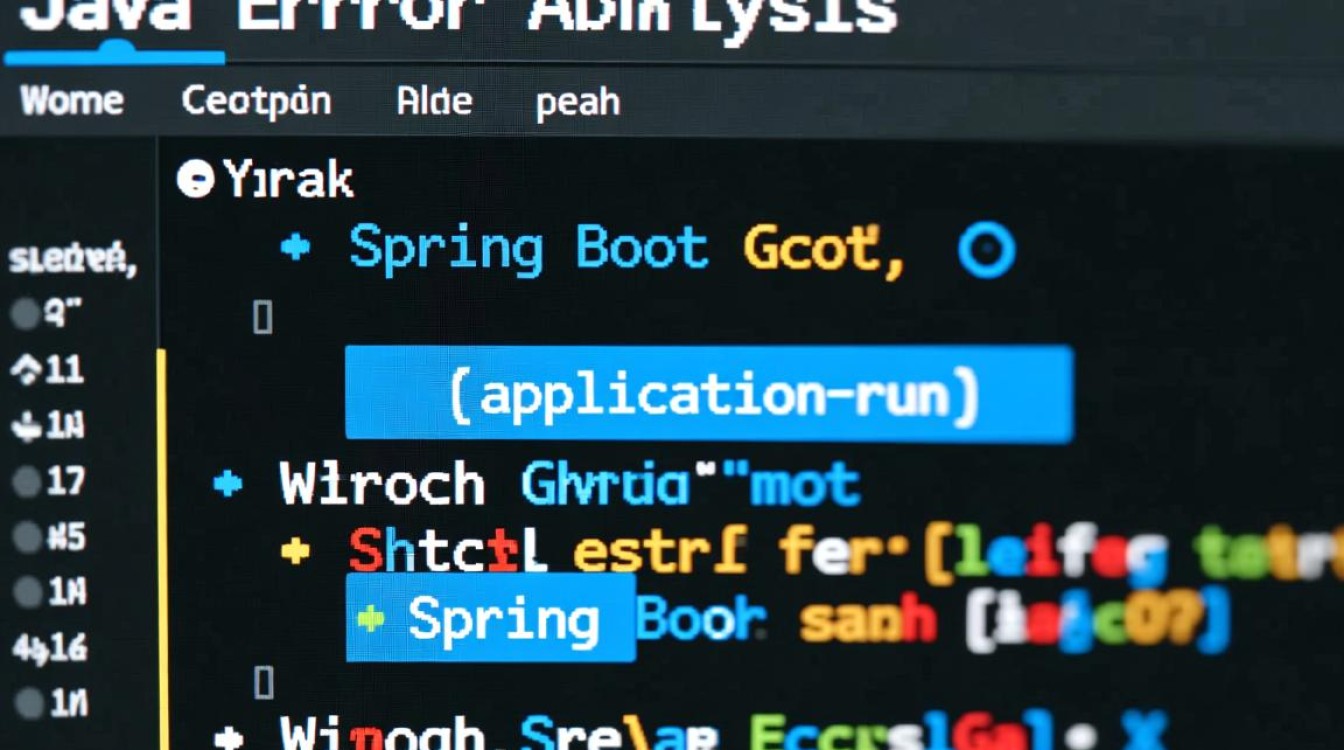This screenshot has width=1344, height=750.
Task: Toggle the gray circle beside 9" in sidebar
Action: (23, 315)
